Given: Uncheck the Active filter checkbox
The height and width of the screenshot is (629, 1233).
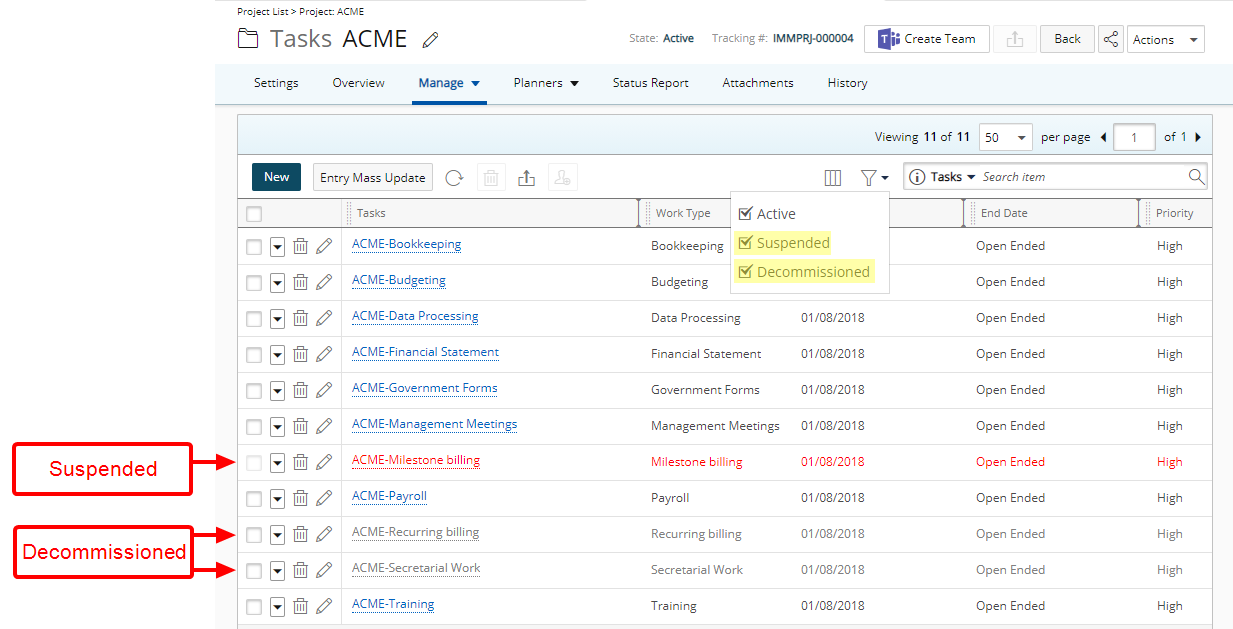Looking at the screenshot, I should click(745, 214).
